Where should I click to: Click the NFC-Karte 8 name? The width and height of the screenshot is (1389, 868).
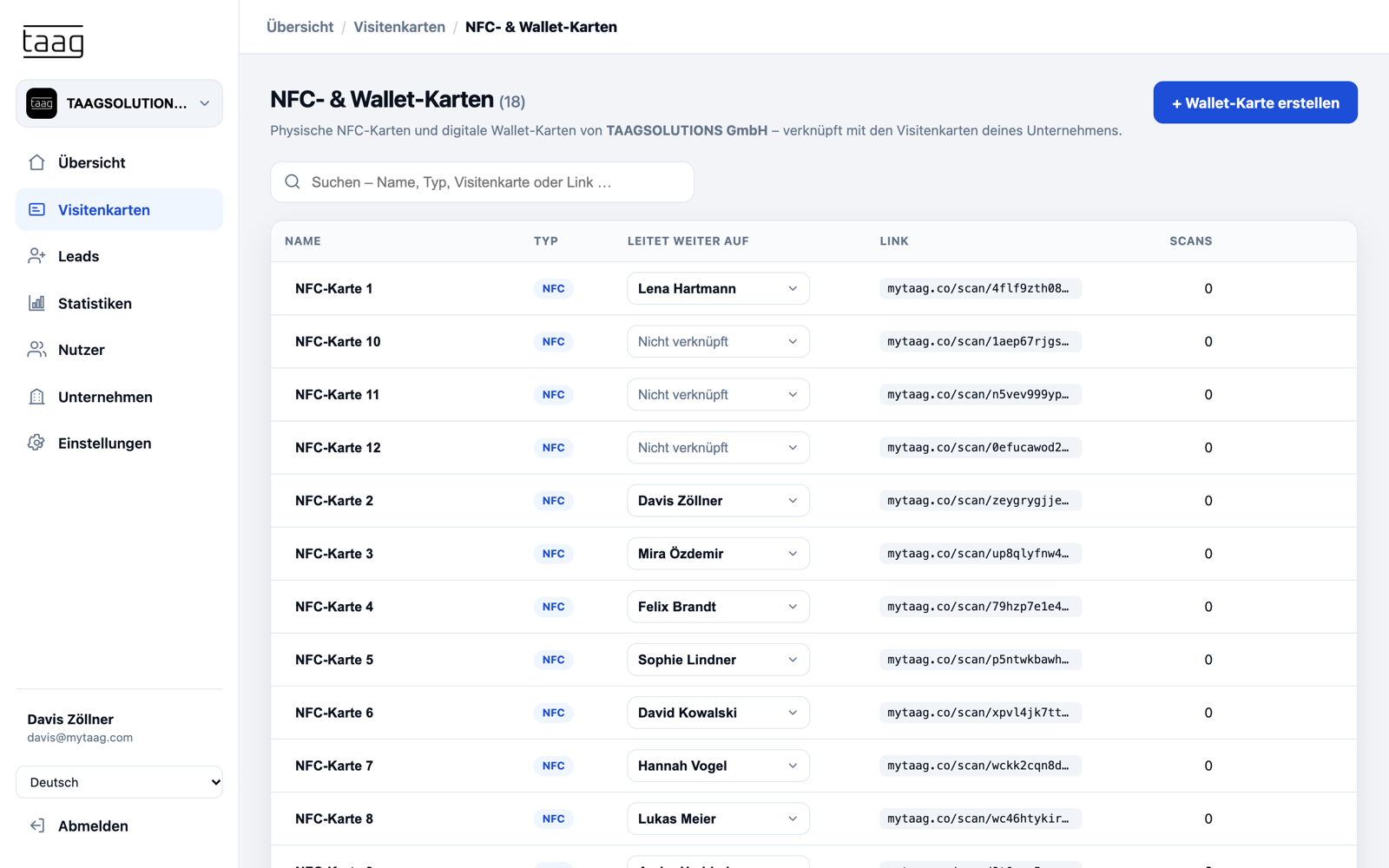coord(334,819)
